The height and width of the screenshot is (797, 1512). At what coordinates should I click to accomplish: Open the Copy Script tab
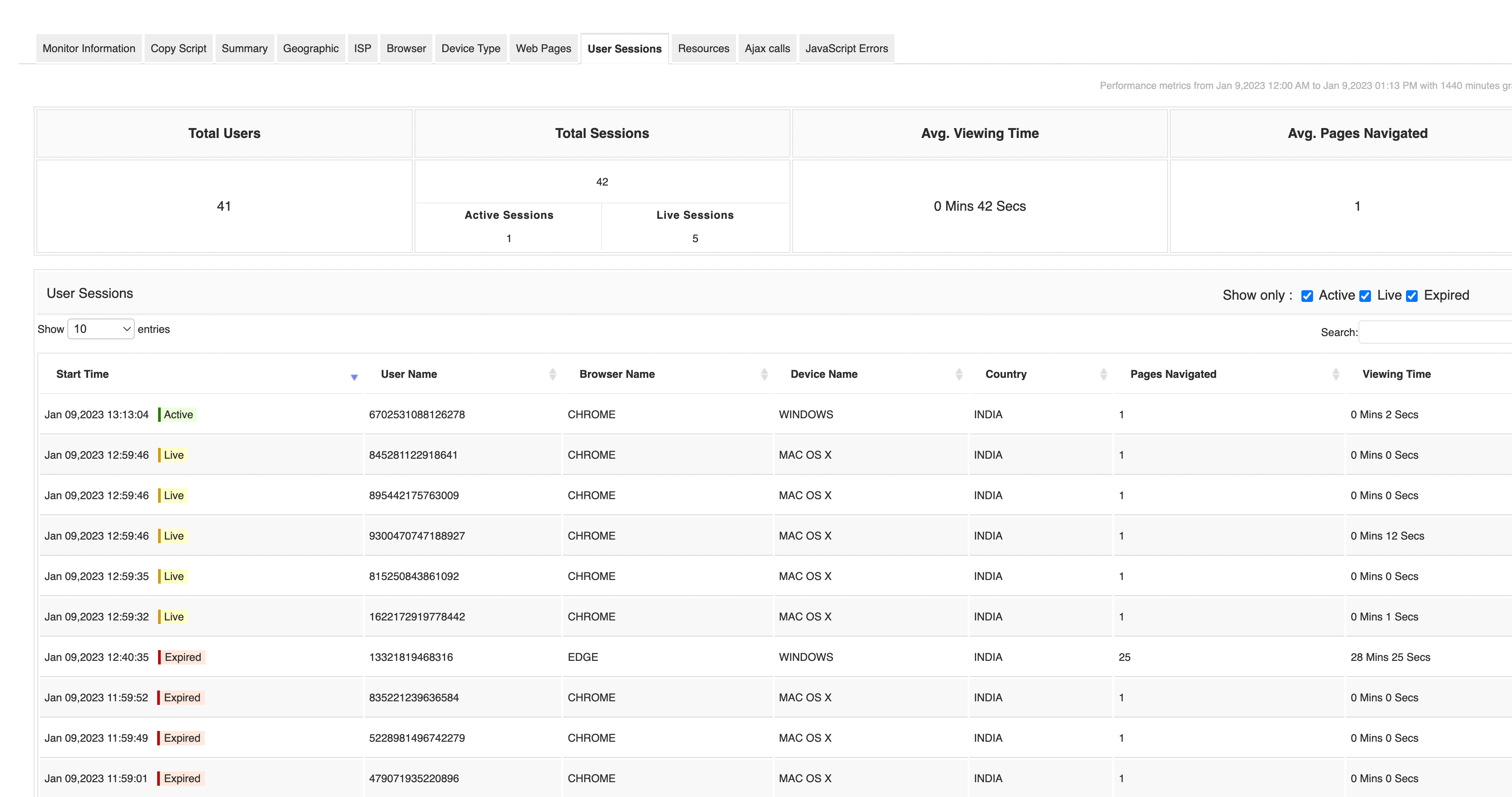(178, 49)
